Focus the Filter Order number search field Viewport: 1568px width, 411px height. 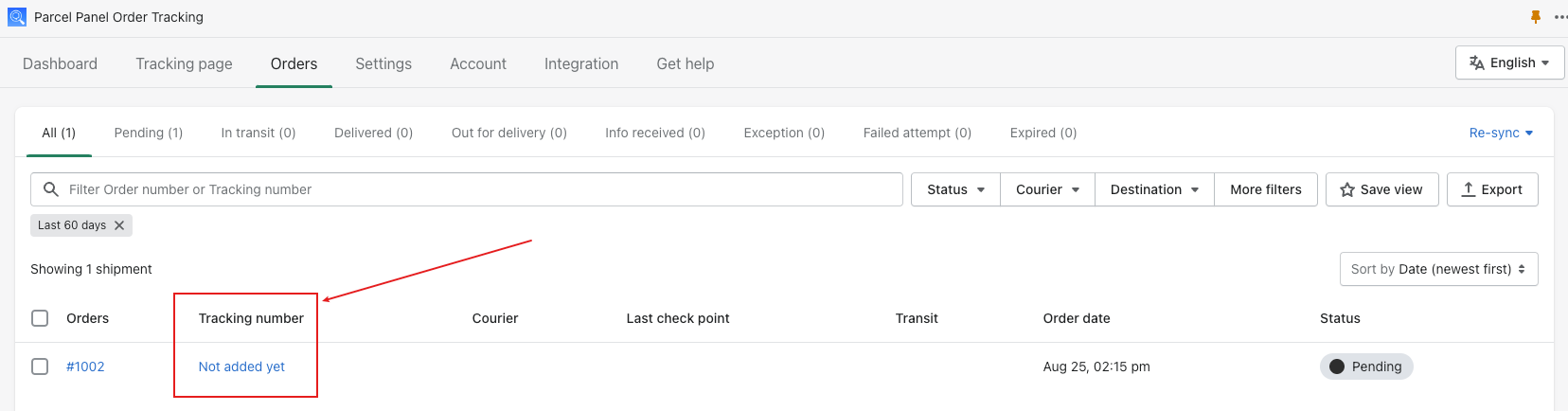point(467,189)
